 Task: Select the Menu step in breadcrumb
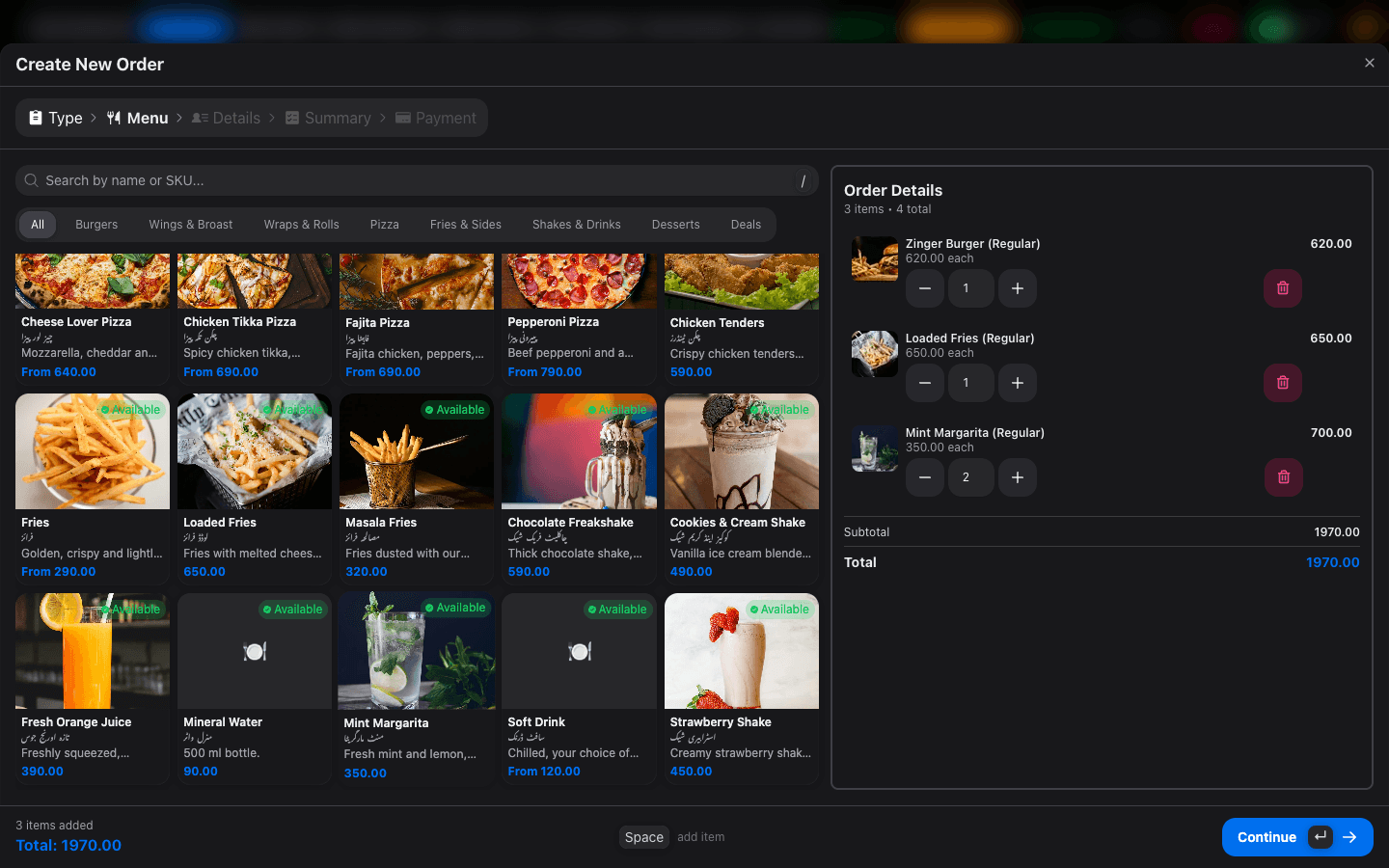tap(137, 118)
